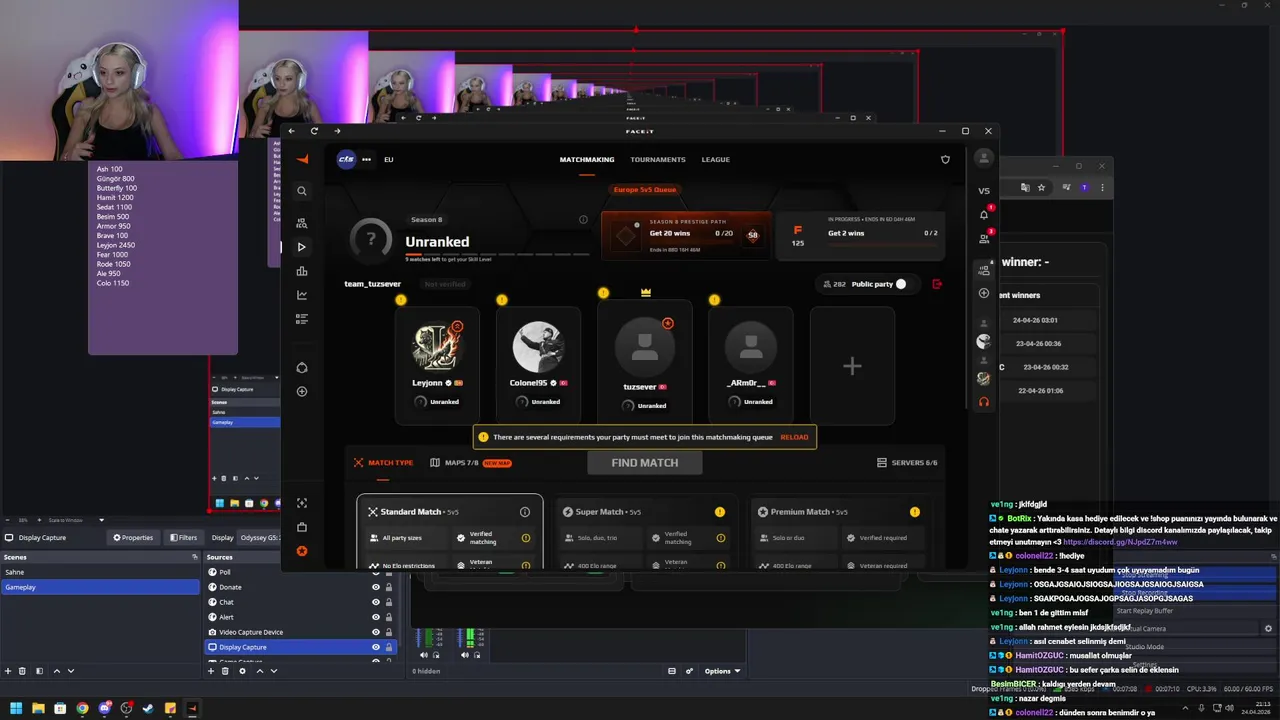Click the Season 8 Prestige Path card
This screenshot has width=1280, height=720.
click(x=686, y=234)
